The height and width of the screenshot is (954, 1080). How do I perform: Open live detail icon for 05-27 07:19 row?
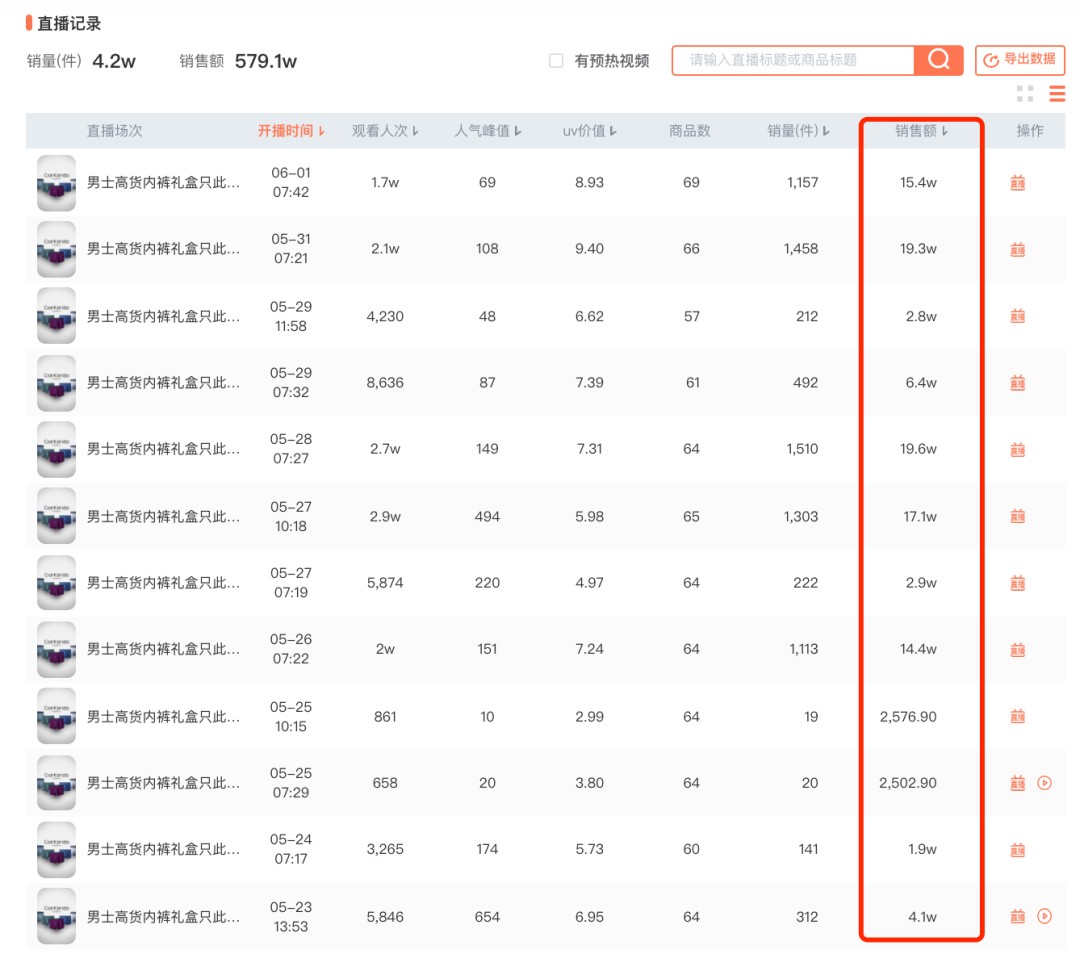coord(1017,583)
